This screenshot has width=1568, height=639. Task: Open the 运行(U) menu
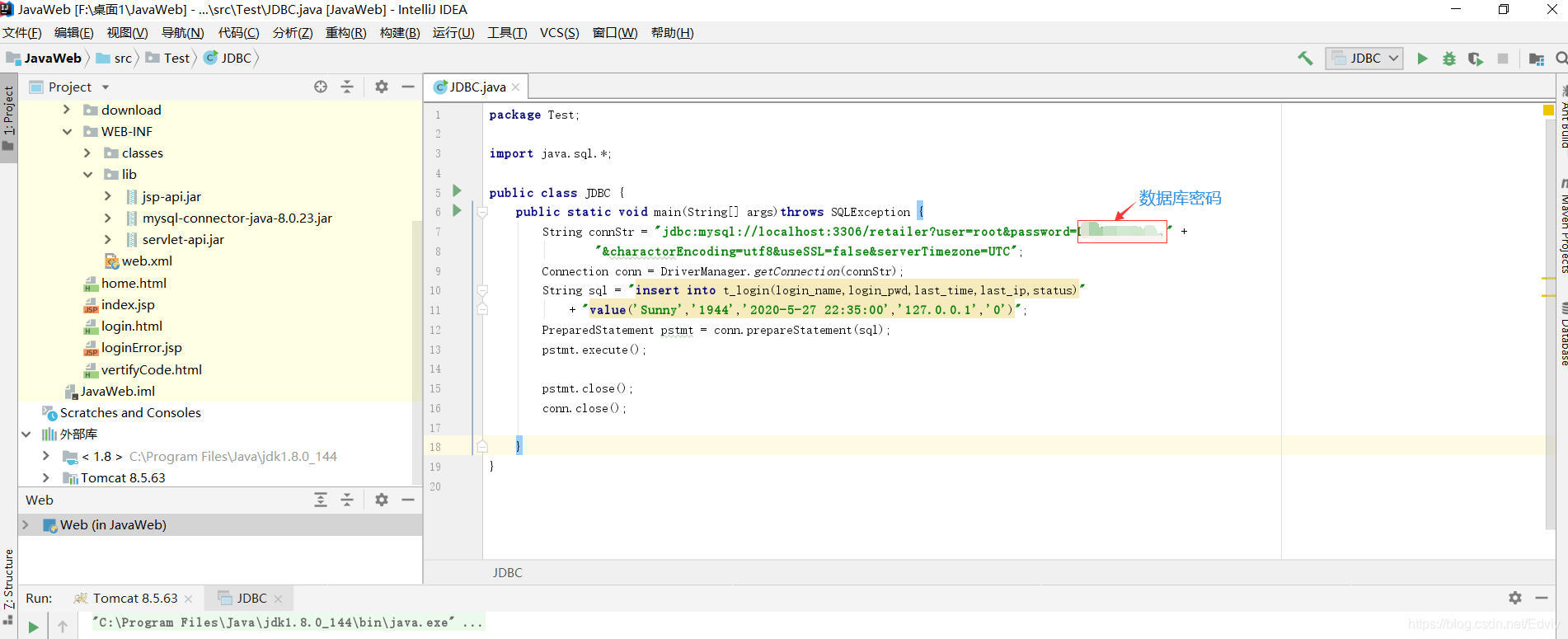click(453, 33)
